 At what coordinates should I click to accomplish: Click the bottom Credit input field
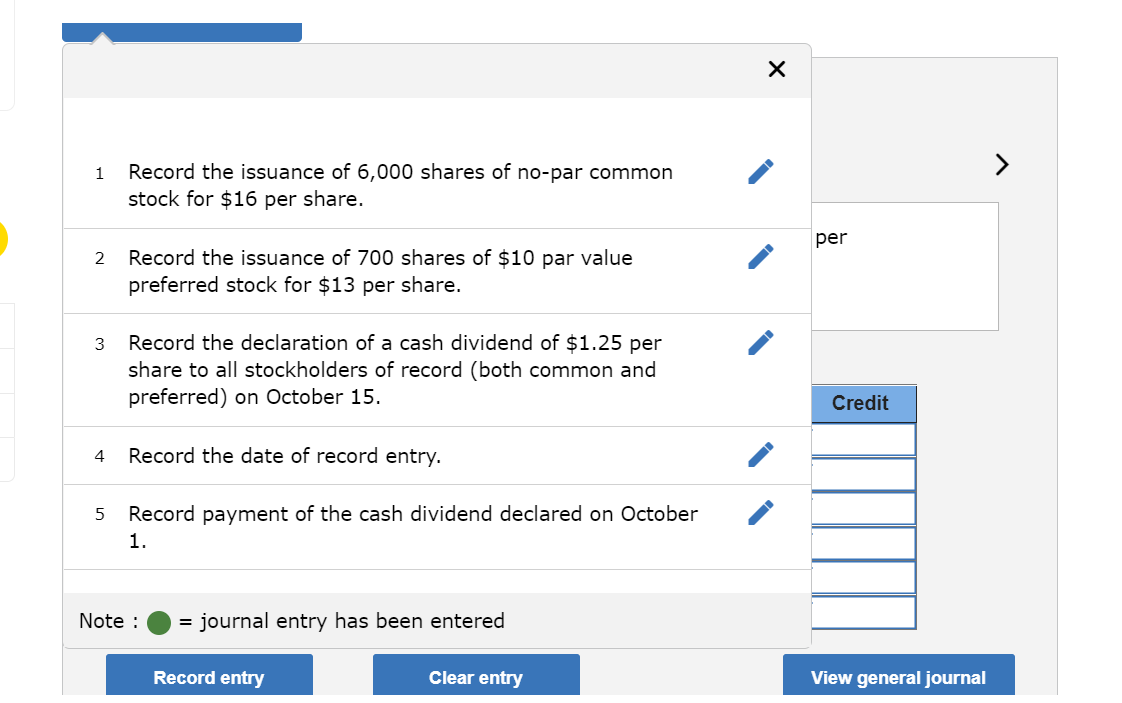[x=865, y=611]
